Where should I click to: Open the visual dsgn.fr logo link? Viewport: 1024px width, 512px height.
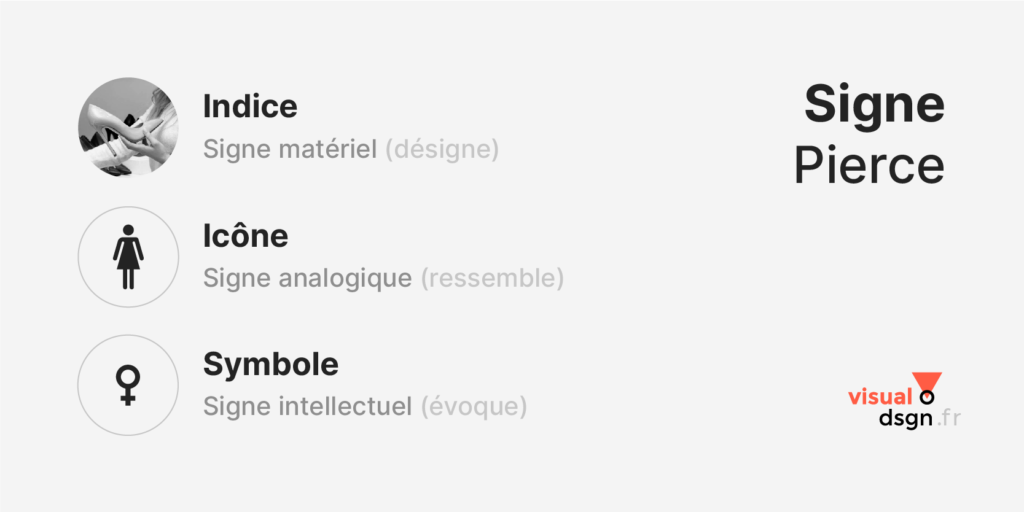tap(904, 400)
